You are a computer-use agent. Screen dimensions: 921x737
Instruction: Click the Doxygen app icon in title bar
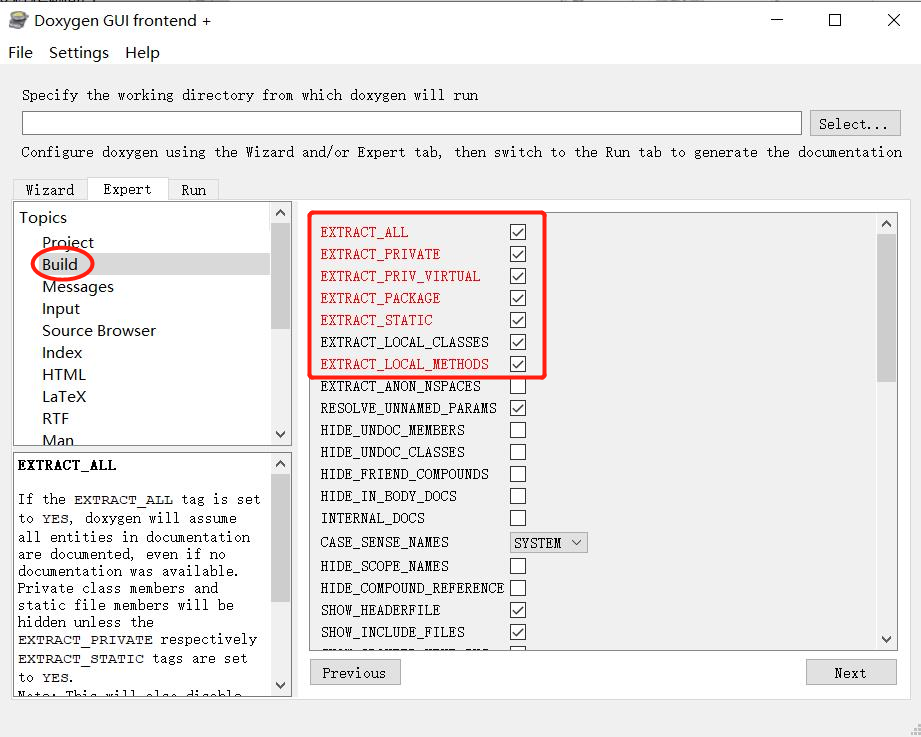click(x=18, y=21)
